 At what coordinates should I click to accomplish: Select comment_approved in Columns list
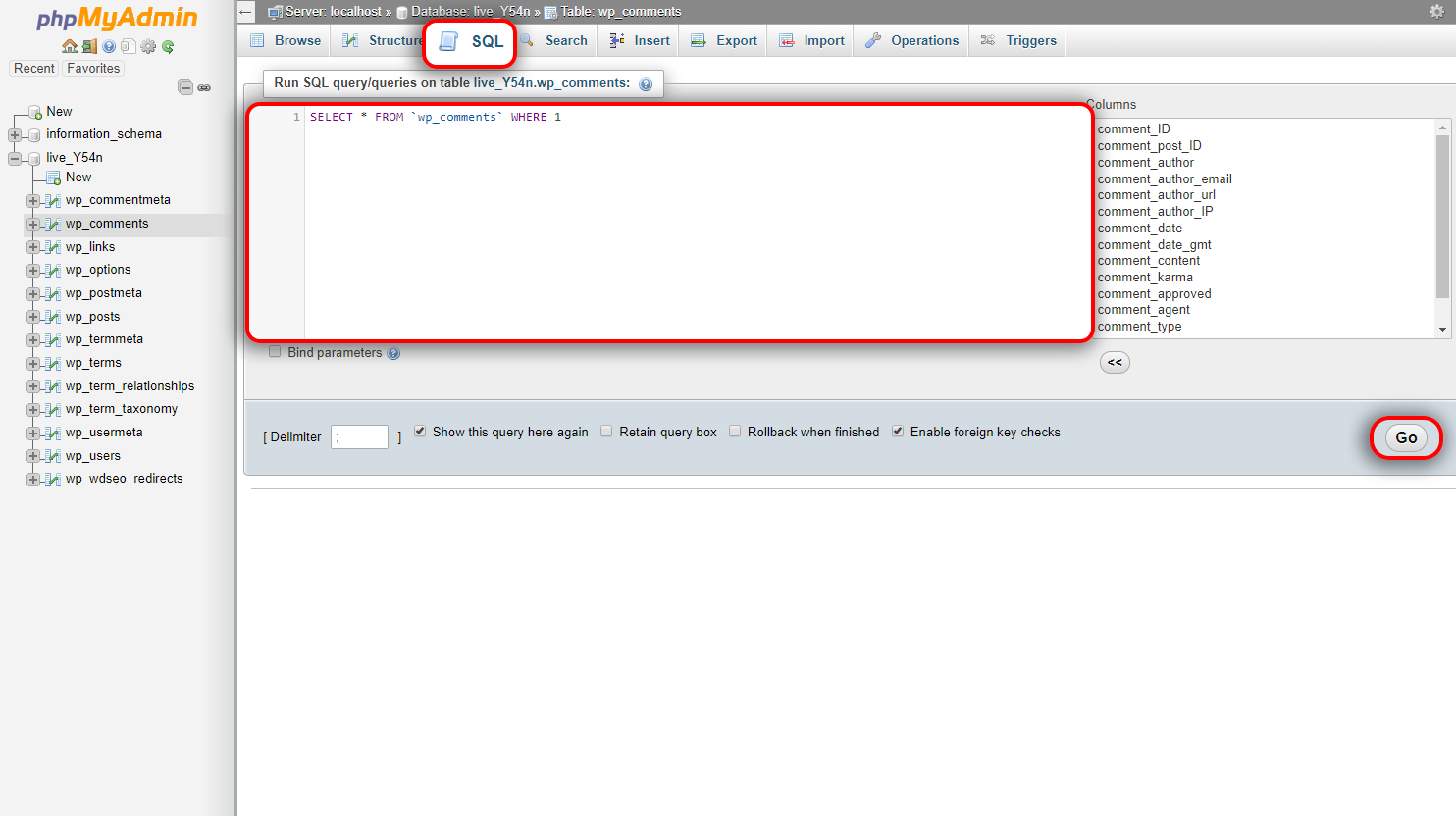(1154, 294)
